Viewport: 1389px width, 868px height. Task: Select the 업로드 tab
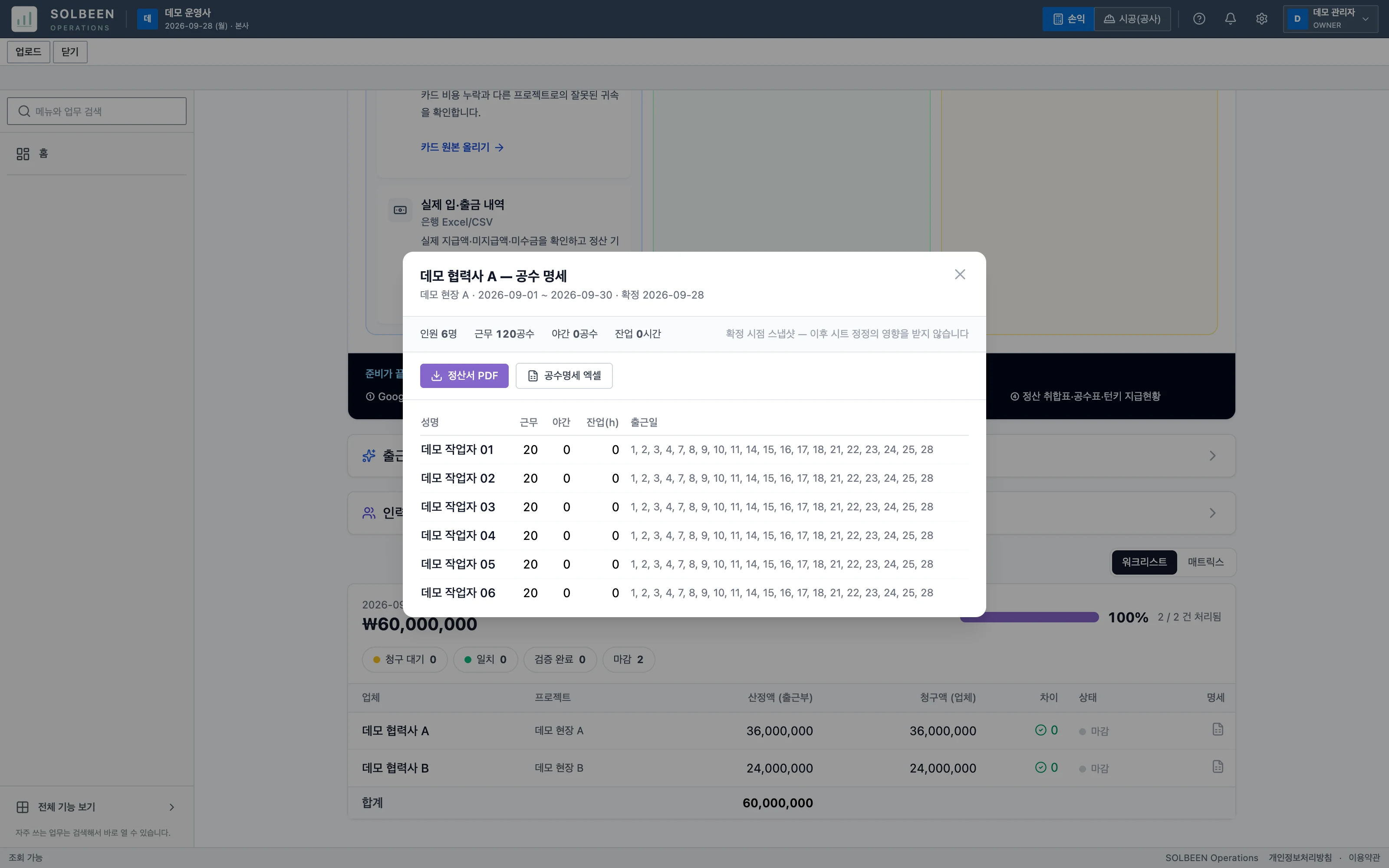tap(28, 52)
